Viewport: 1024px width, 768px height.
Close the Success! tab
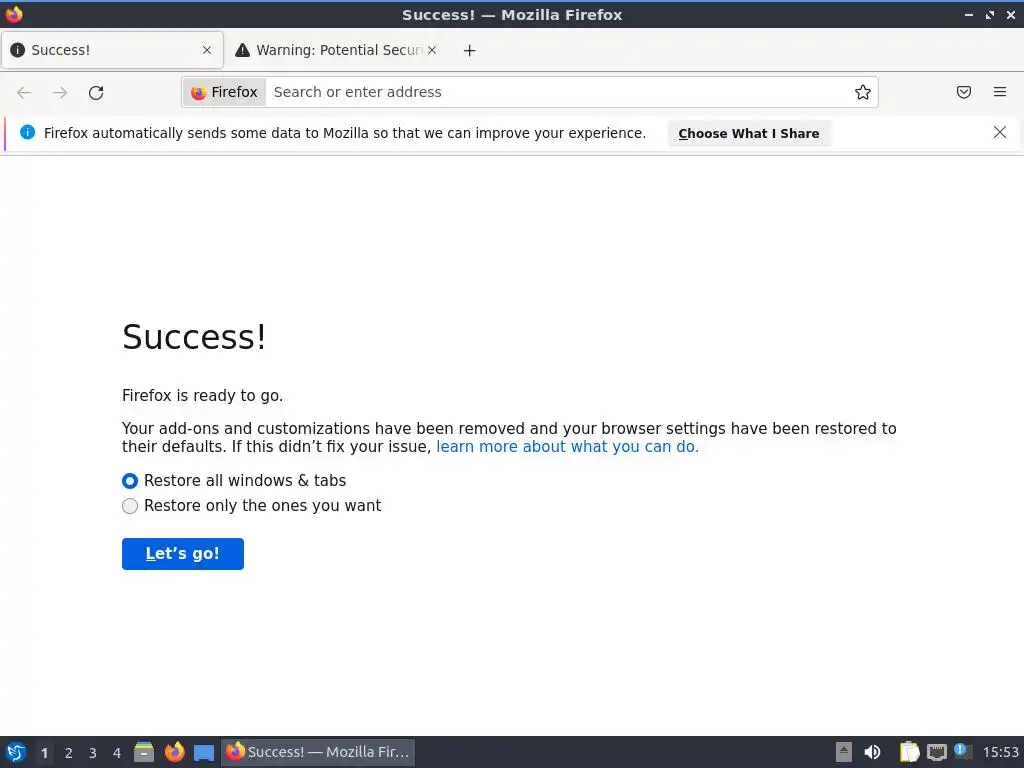pyautogui.click(x=207, y=50)
